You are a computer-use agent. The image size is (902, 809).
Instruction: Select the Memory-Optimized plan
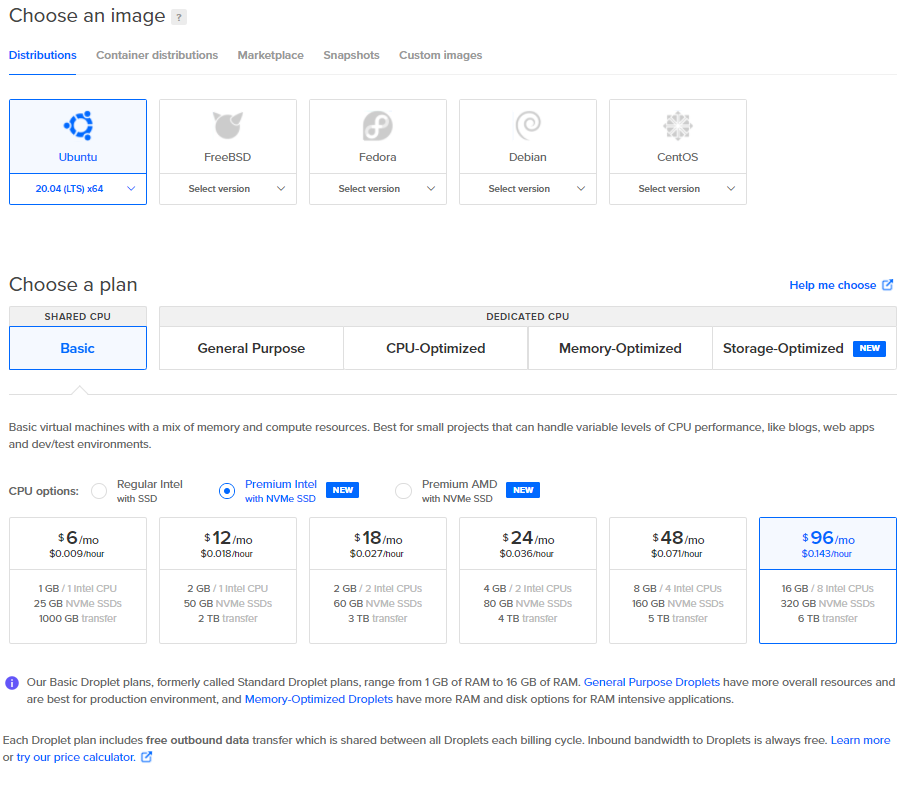(x=620, y=348)
